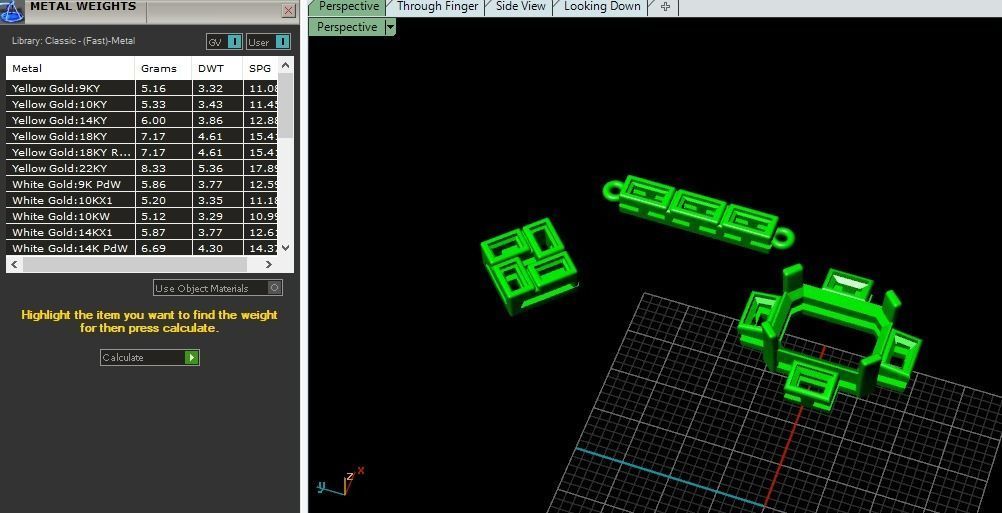
Task: Select the Yellow Gold:9KY row
Action: click(142, 88)
